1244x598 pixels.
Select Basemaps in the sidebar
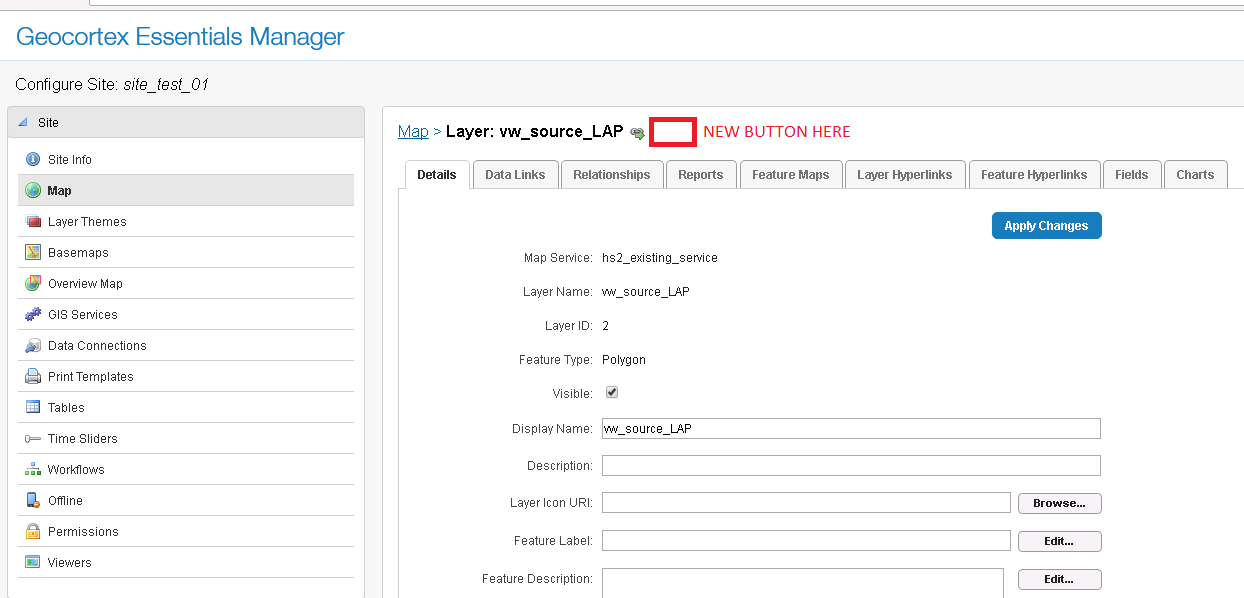[x=186, y=252]
